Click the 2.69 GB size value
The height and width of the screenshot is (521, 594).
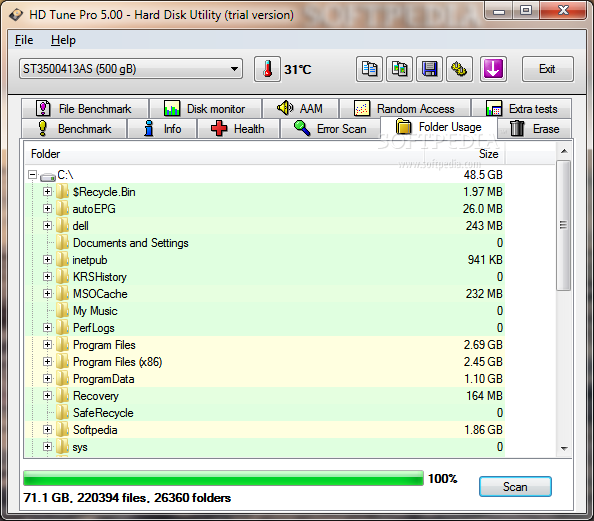tap(483, 345)
